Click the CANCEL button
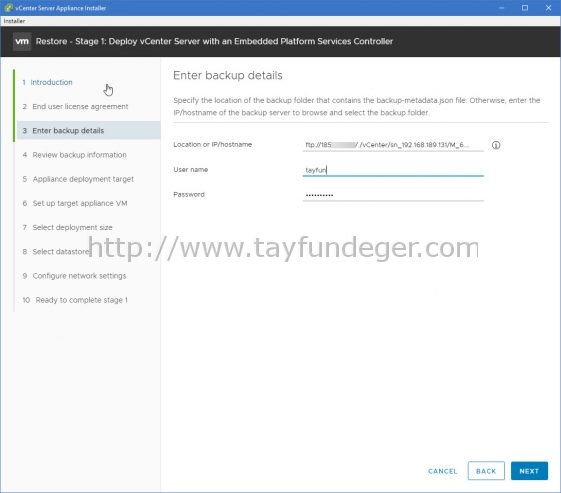This screenshot has width=561, height=493. point(443,471)
